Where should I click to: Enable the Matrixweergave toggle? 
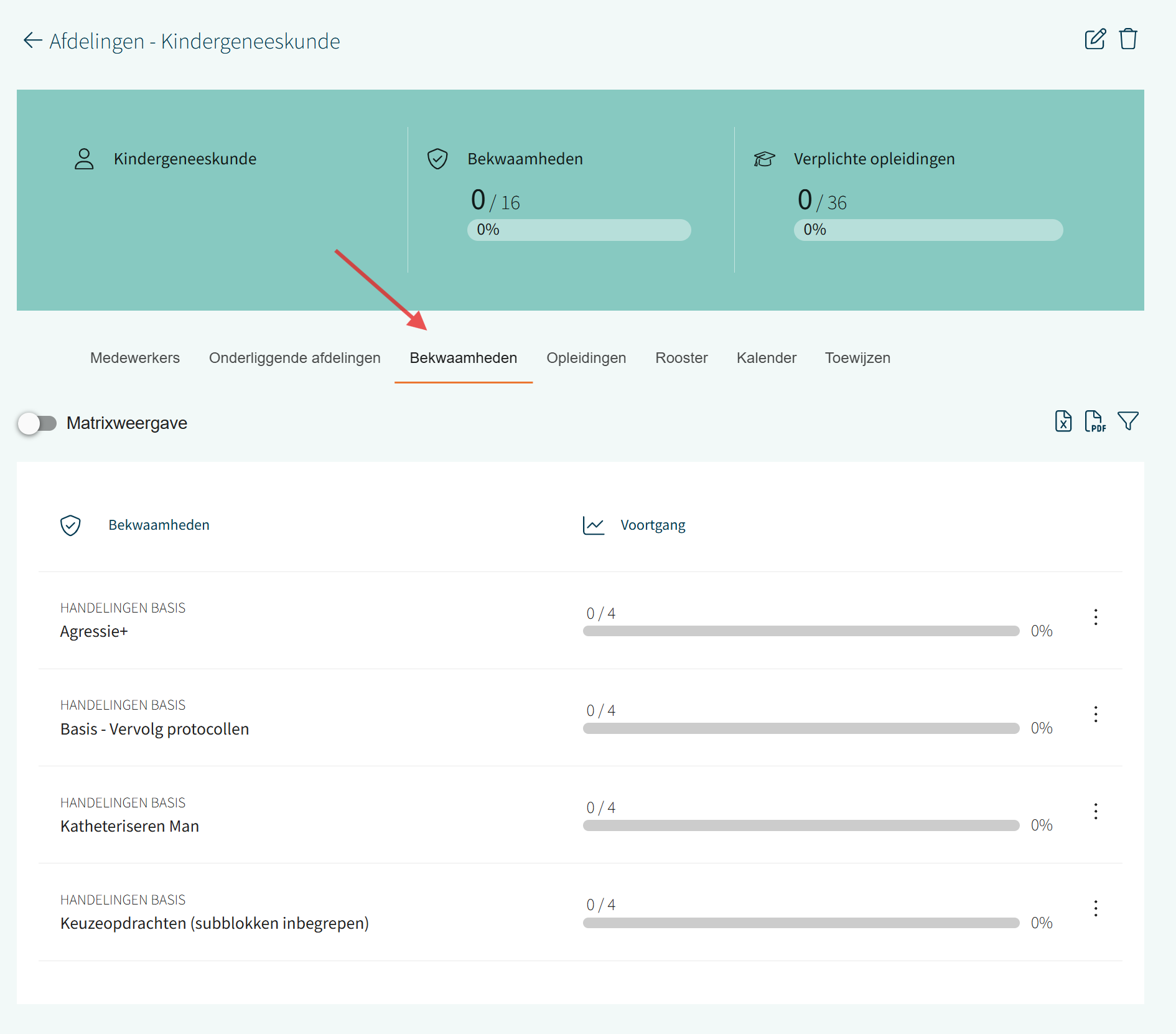[37, 423]
